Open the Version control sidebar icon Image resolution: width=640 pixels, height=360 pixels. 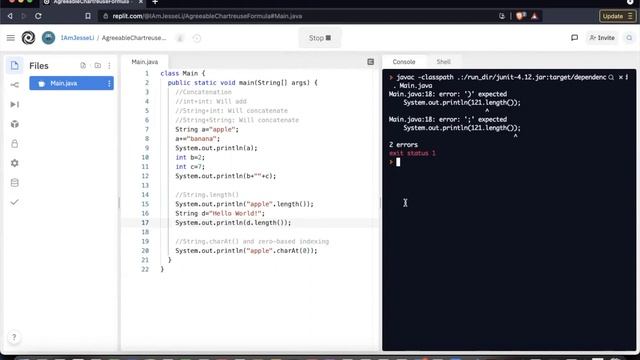tap(14, 85)
